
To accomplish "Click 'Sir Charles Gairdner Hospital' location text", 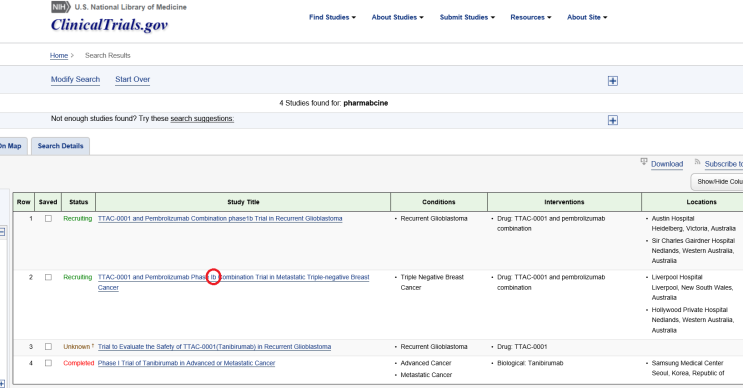I will [x=693, y=241].
